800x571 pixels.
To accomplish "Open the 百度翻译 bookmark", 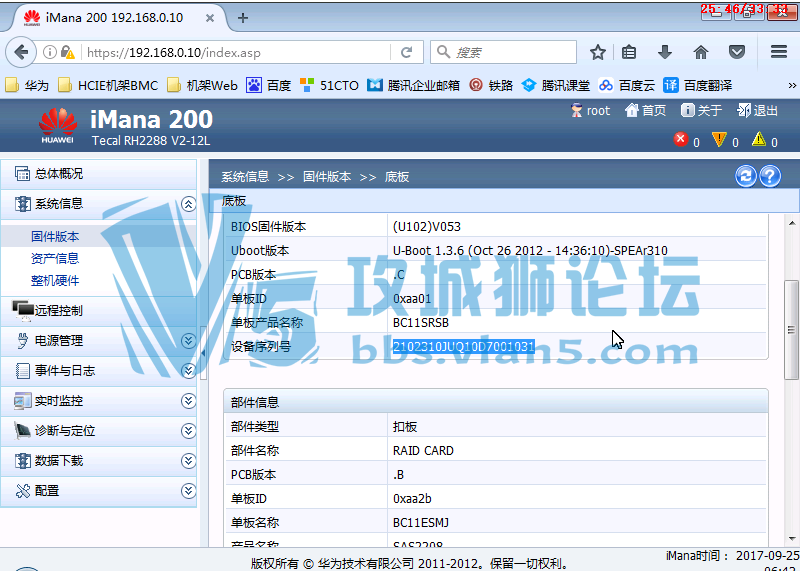I will (x=697, y=85).
